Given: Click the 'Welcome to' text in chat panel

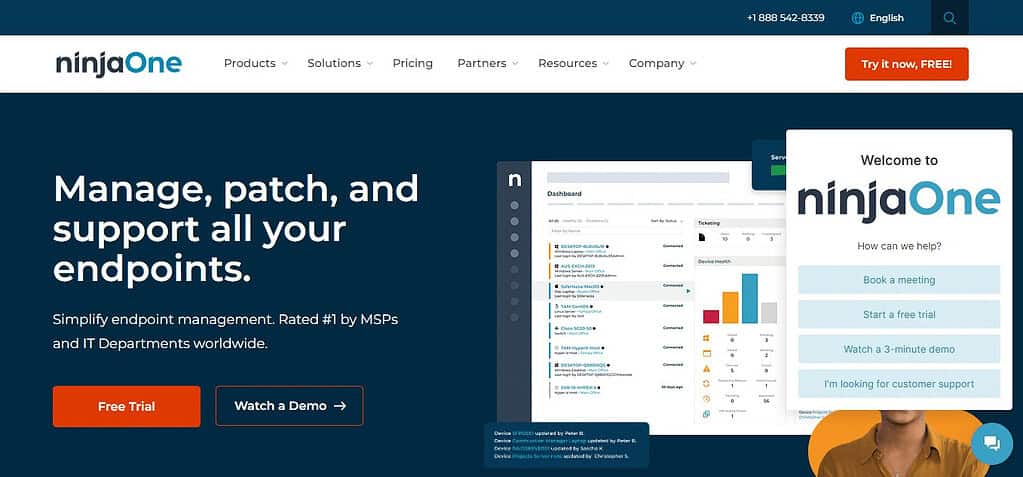Looking at the screenshot, I should point(898,160).
